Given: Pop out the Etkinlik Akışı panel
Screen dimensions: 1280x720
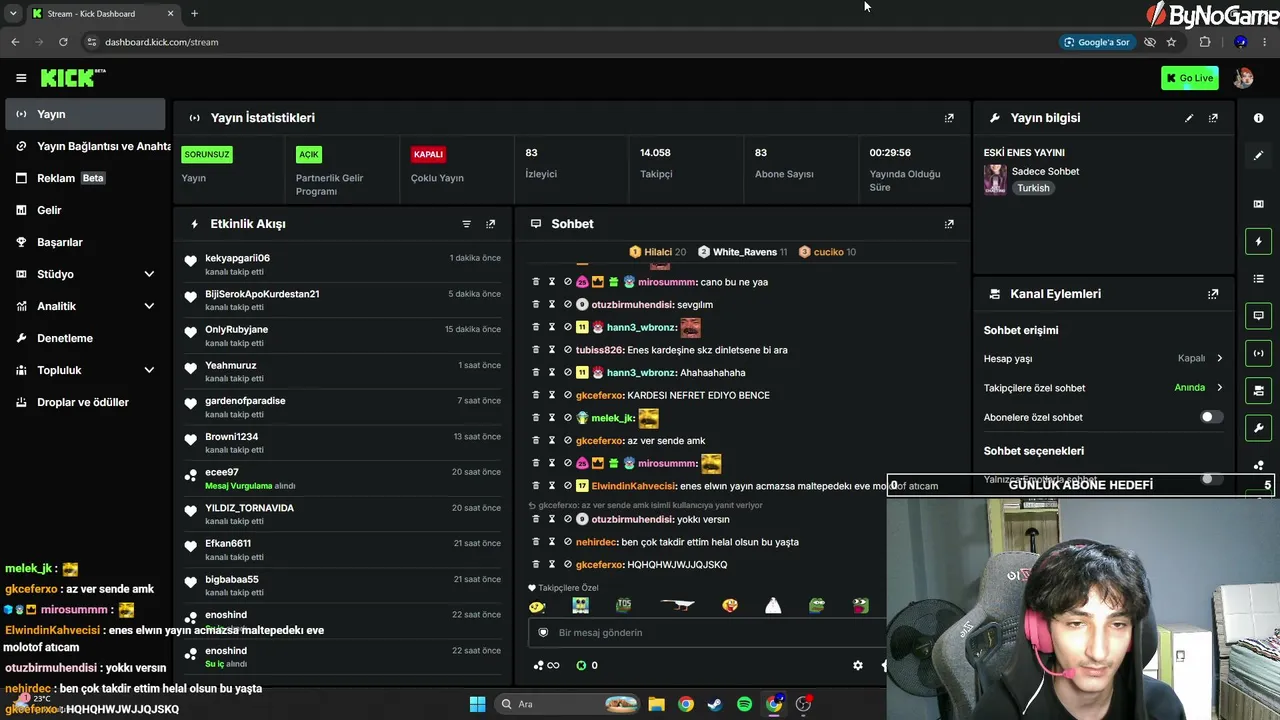Looking at the screenshot, I should tap(490, 224).
